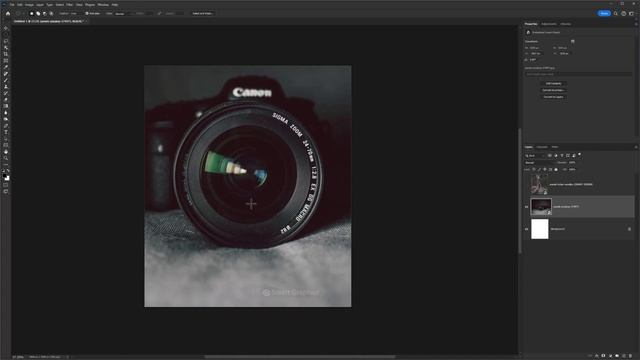Select the Dodge tool
Screen dimensions: 640x360
click(6, 119)
